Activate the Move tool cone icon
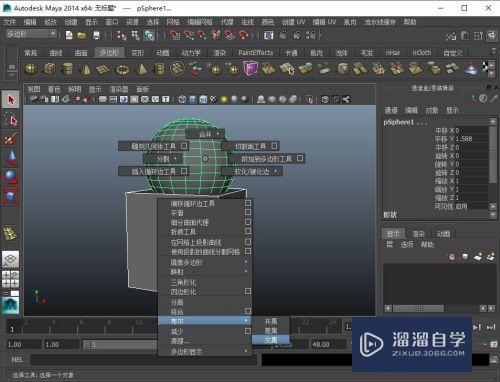The image size is (500, 382). pyautogui.click(x=11, y=158)
